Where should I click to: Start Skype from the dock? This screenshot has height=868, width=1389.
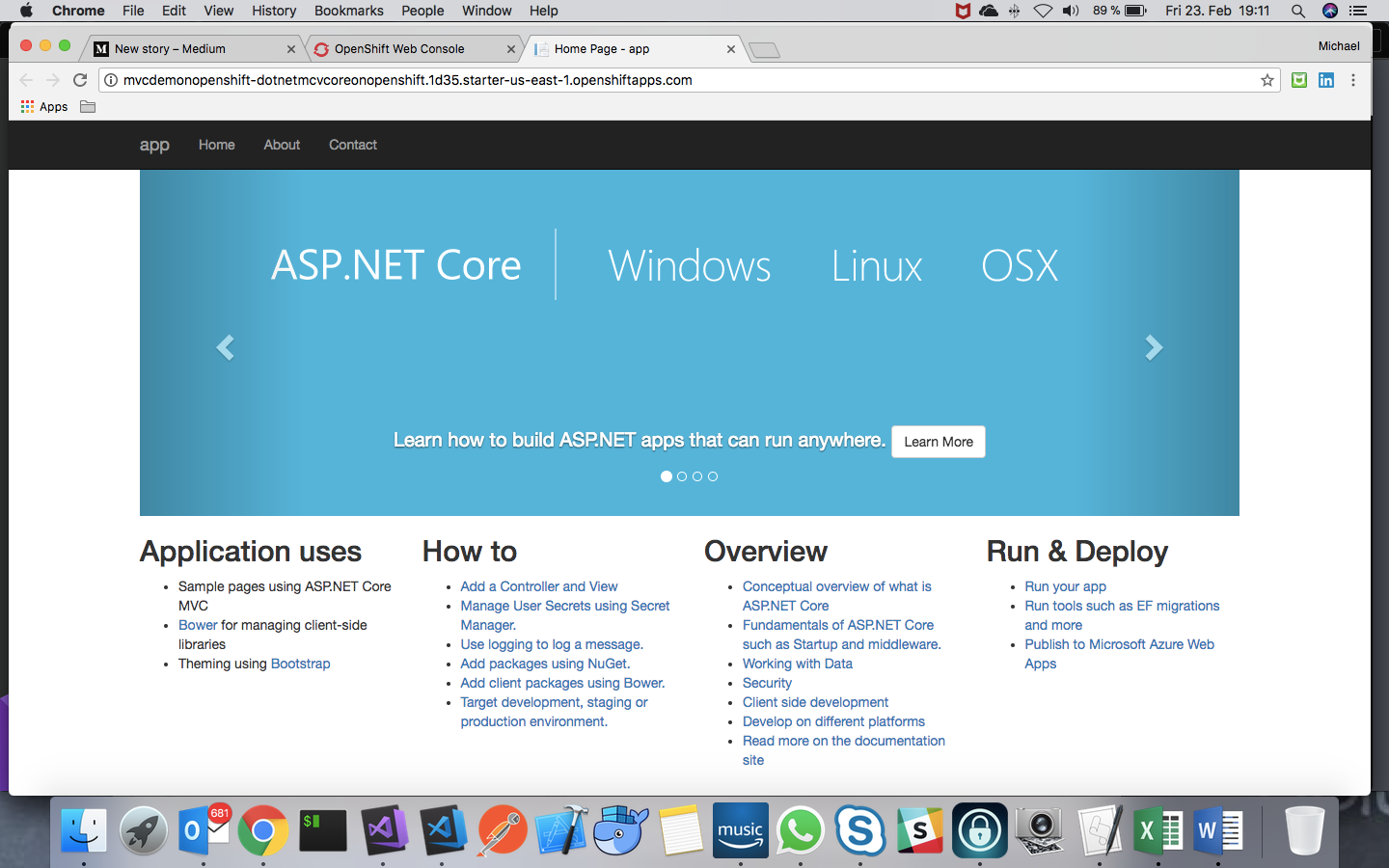[x=859, y=830]
